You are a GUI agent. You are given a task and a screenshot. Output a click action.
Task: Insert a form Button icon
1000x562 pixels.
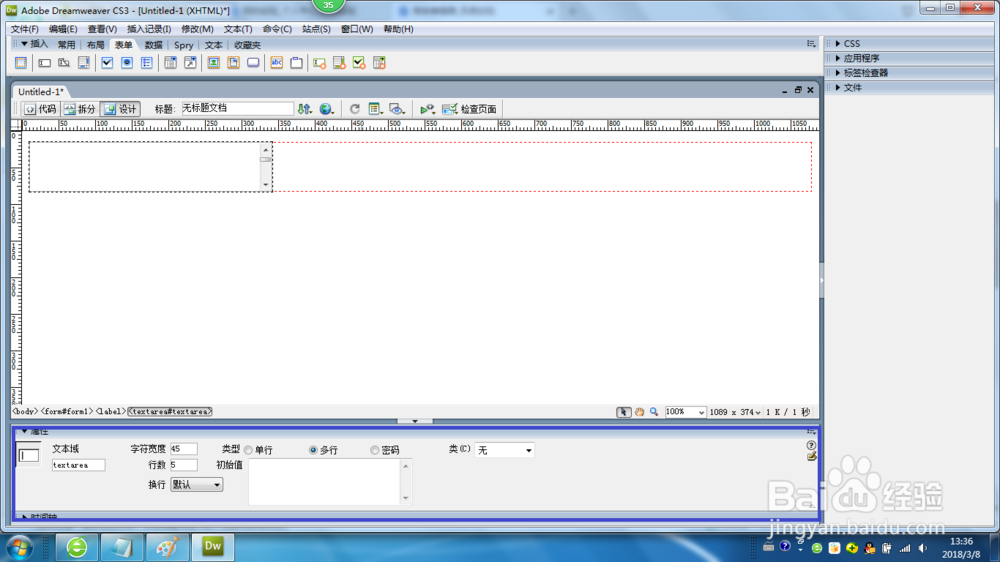pyautogui.click(x=253, y=63)
